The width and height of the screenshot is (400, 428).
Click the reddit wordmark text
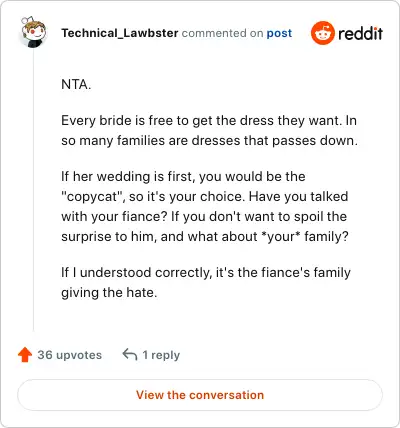click(x=360, y=33)
